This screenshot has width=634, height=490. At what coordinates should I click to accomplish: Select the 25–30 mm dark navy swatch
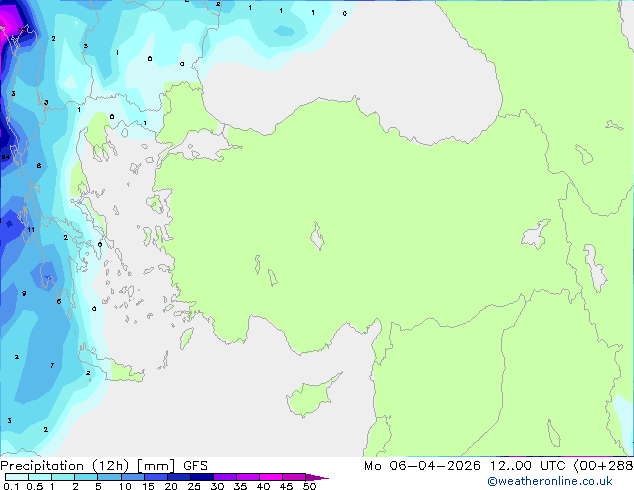[x=202, y=477]
